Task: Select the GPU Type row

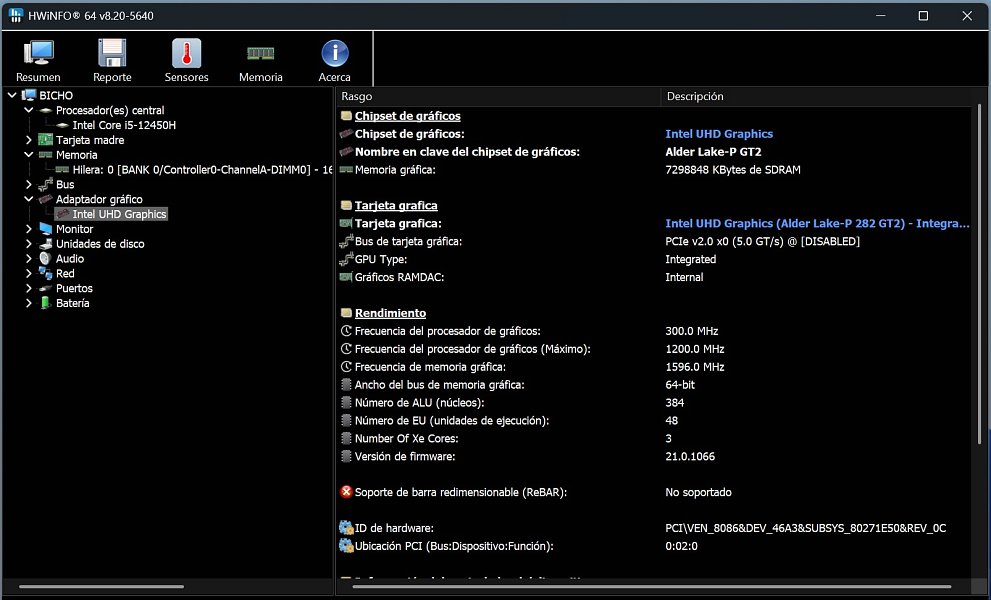Action: [655, 259]
